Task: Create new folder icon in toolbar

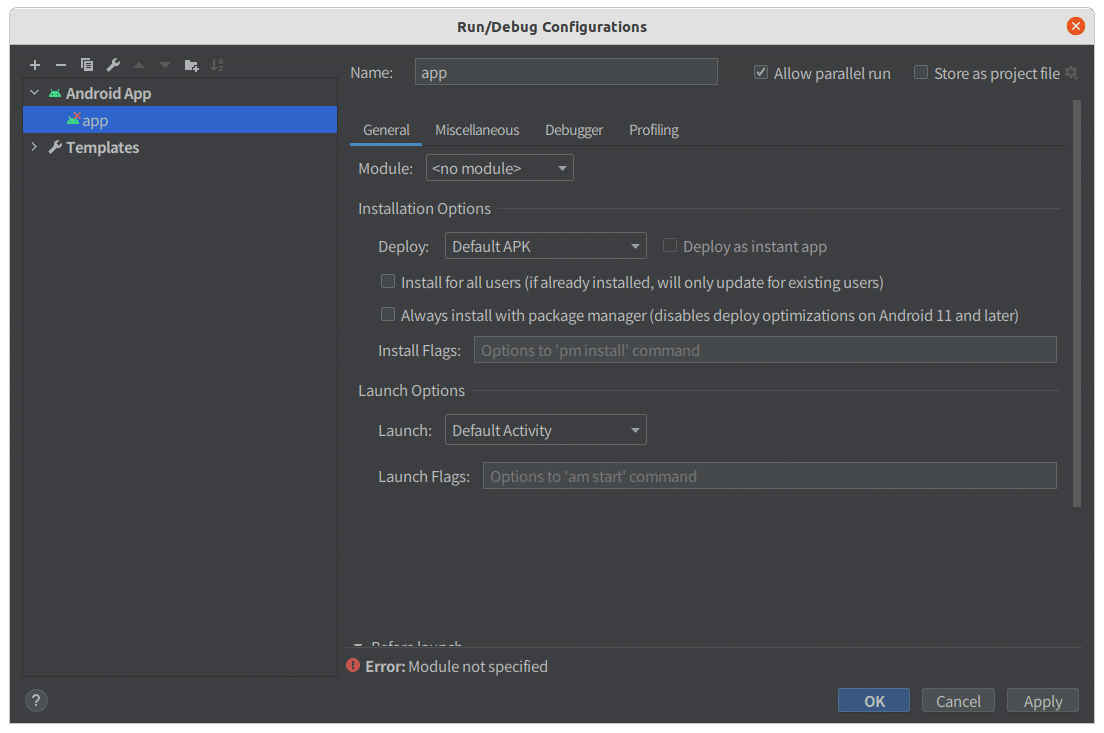Action: point(191,65)
